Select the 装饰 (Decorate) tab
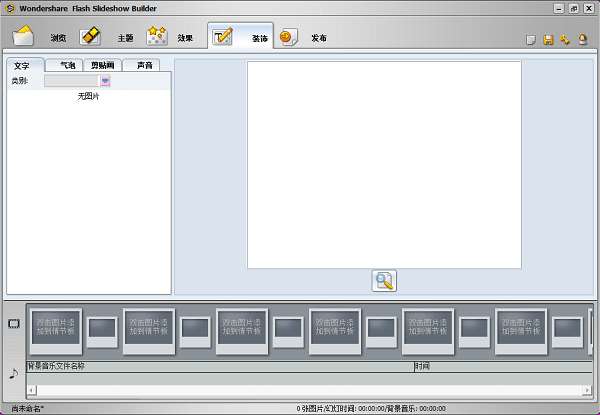The image size is (600, 415). 240,36
